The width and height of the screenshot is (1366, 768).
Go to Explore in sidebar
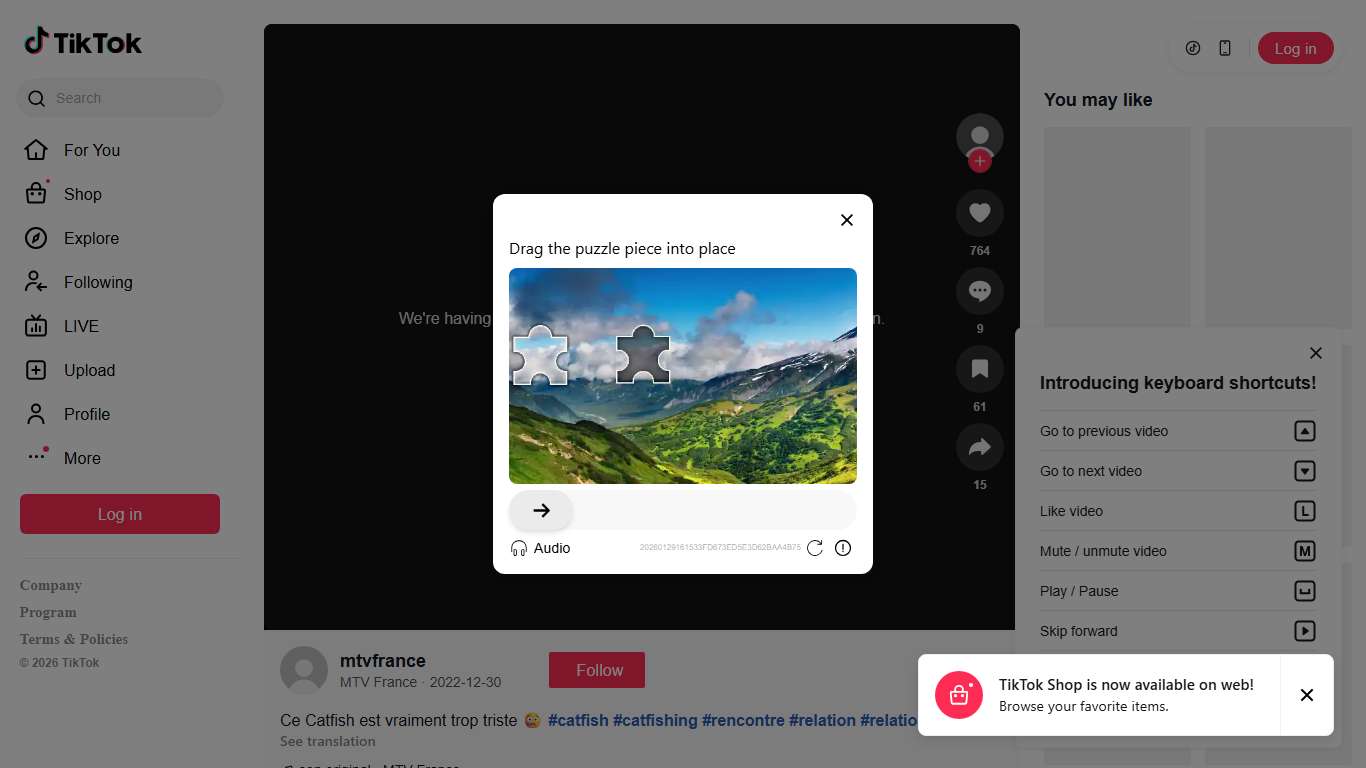(x=91, y=238)
